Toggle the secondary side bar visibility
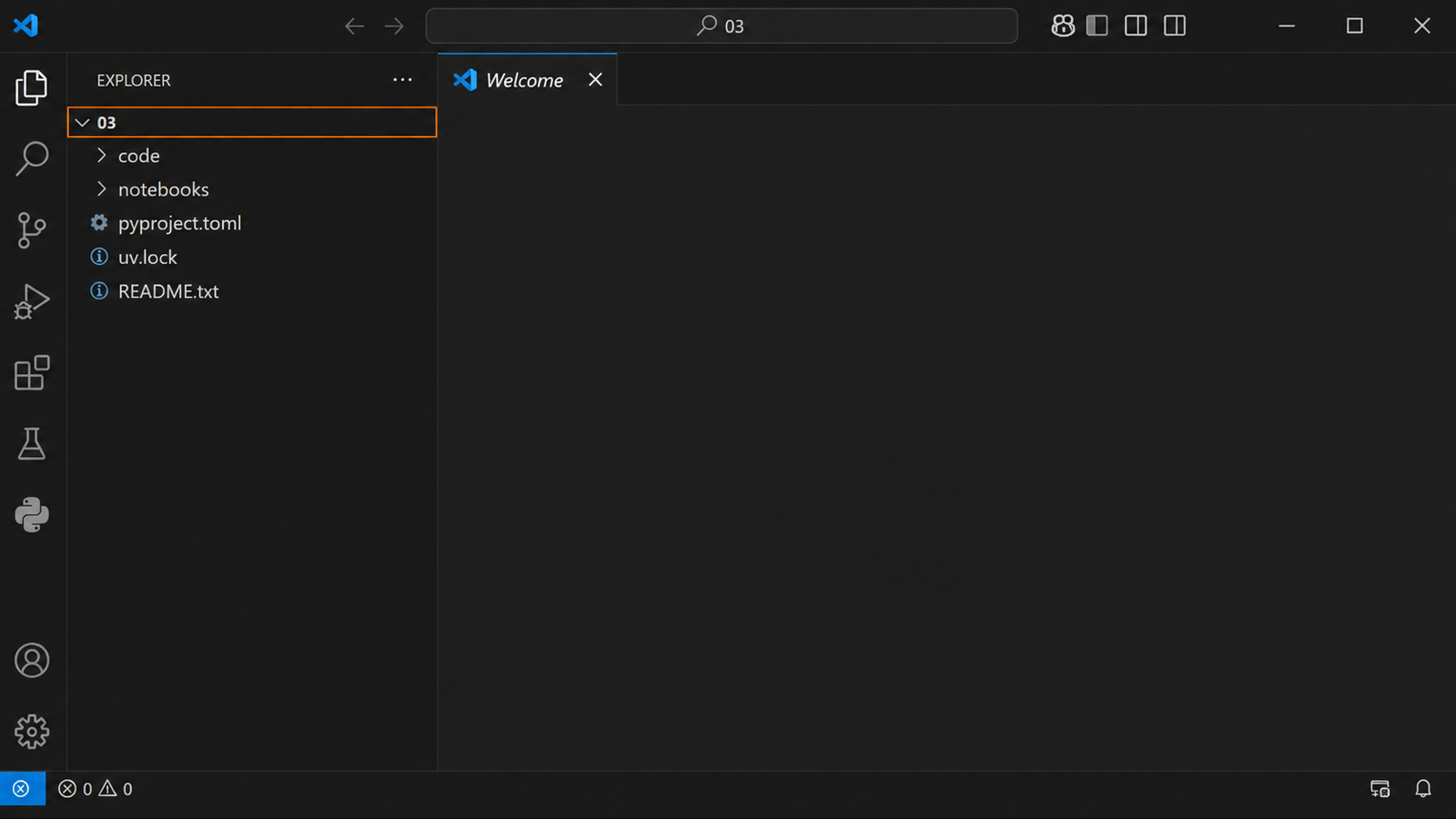The width and height of the screenshot is (1456, 819). 1175,25
